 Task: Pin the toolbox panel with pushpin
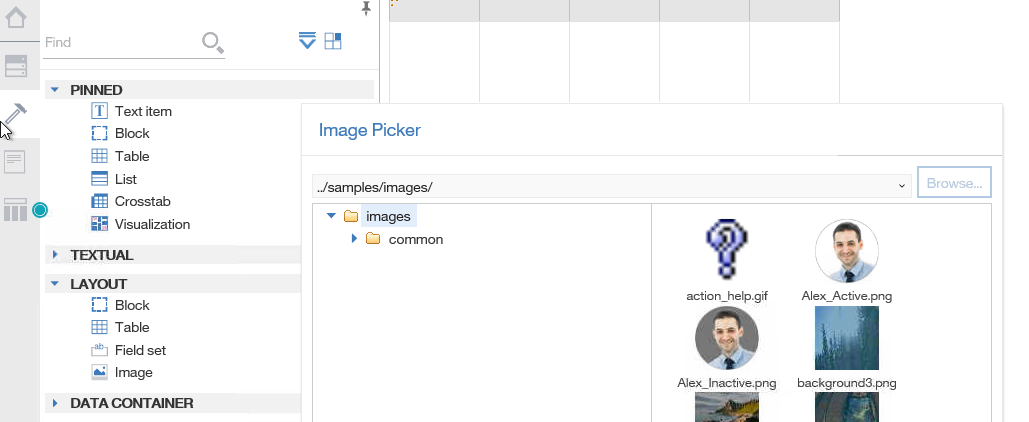pos(366,9)
